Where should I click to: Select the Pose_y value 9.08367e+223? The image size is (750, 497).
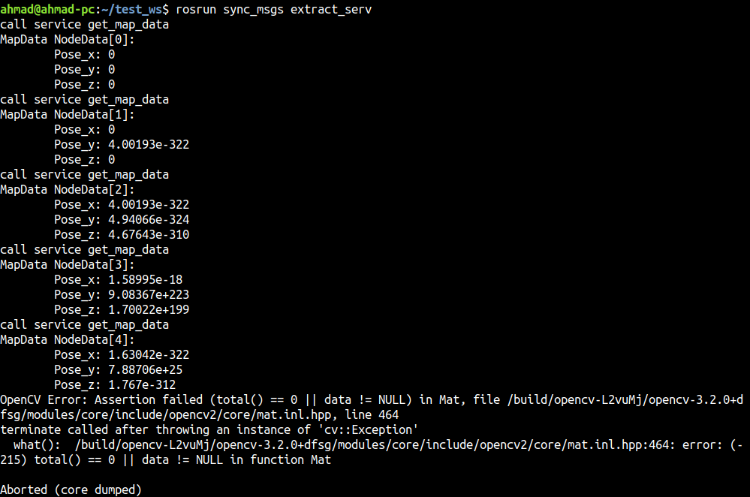pos(147,294)
